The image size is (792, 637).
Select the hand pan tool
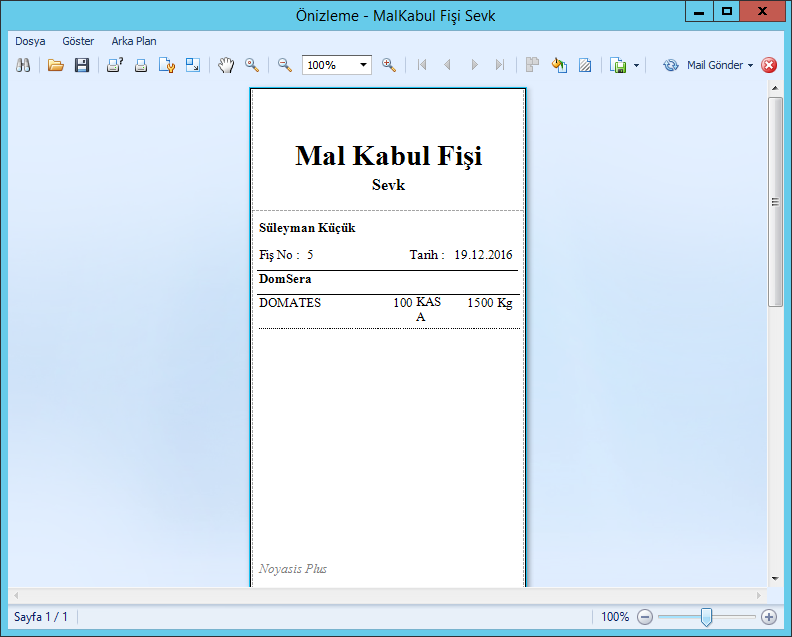coord(226,65)
